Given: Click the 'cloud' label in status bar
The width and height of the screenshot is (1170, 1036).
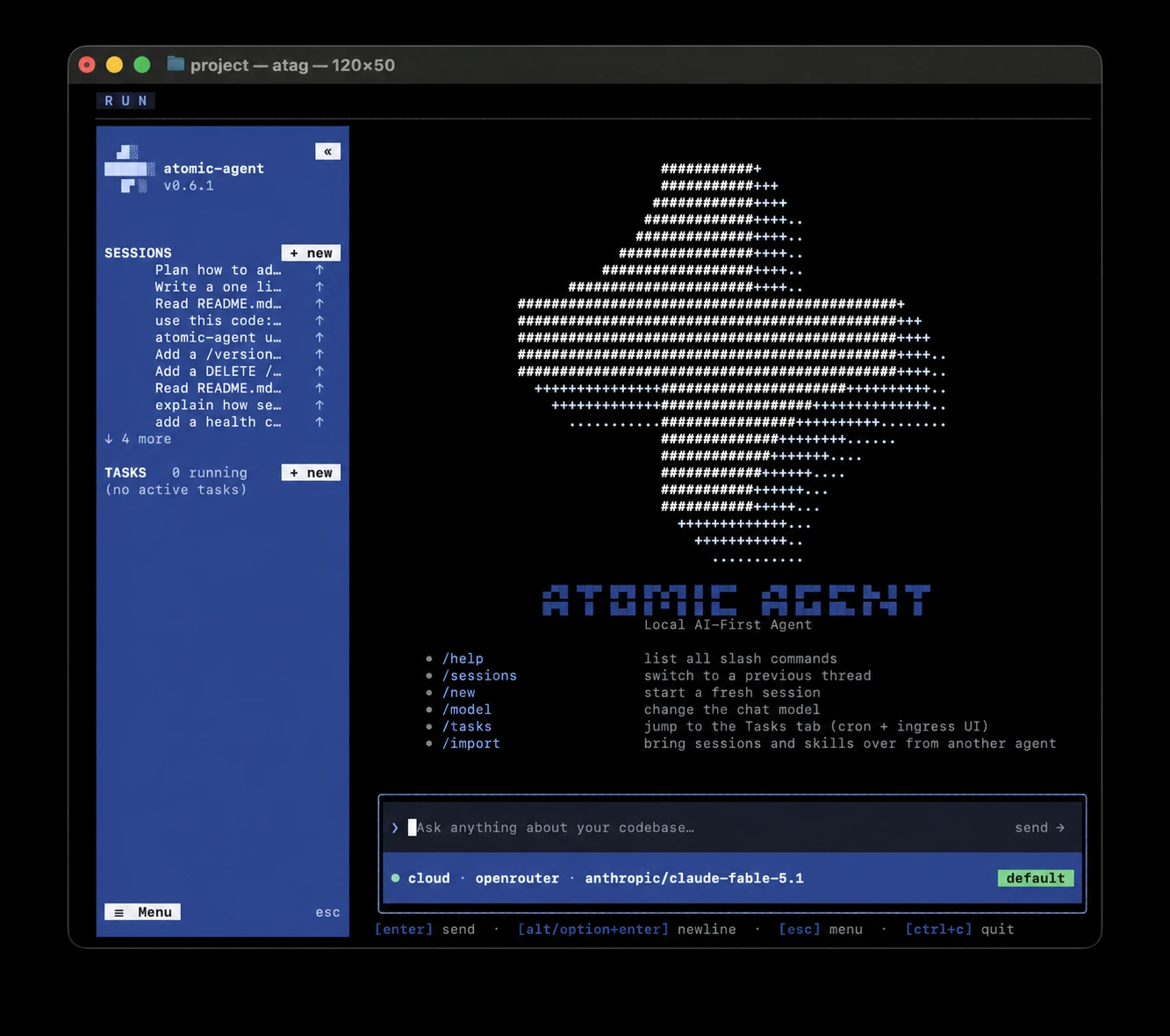Looking at the screenshot, I should point(428,878).
